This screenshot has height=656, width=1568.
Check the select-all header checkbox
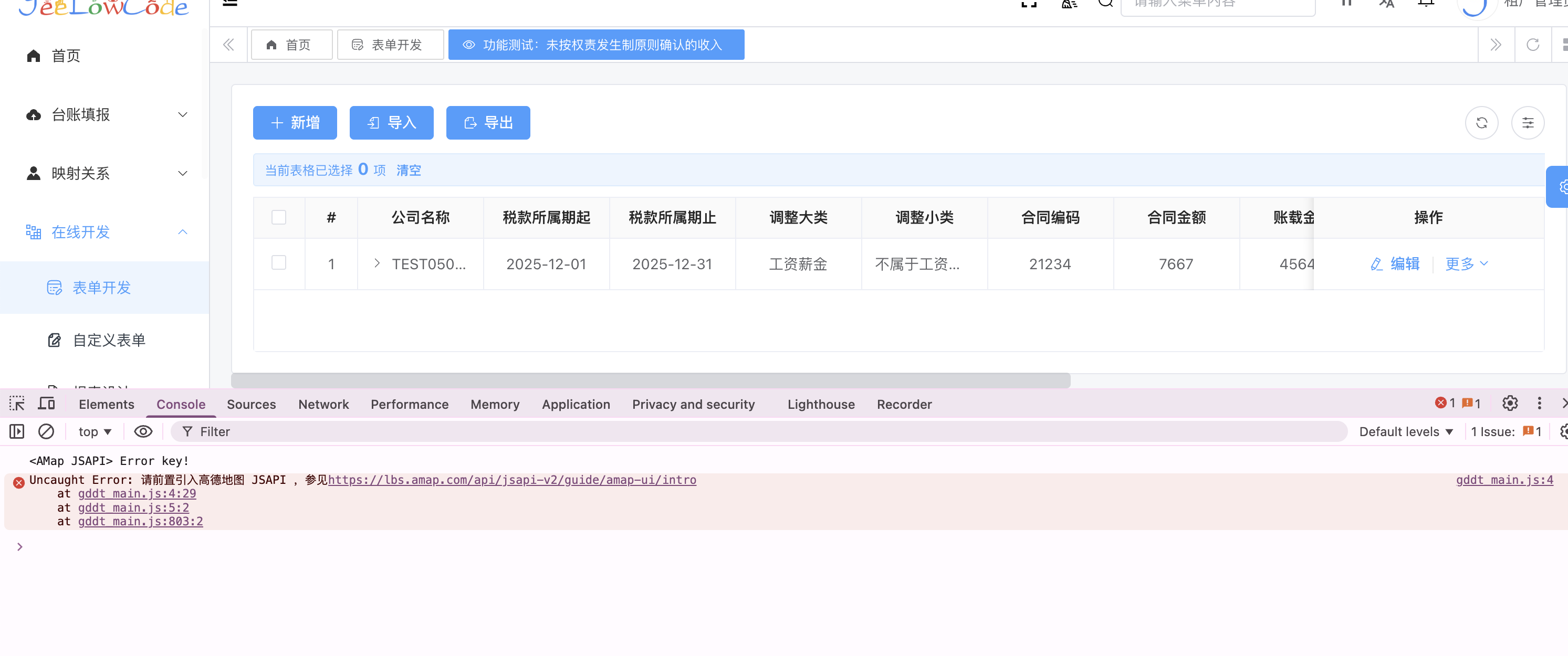point(279,217)
